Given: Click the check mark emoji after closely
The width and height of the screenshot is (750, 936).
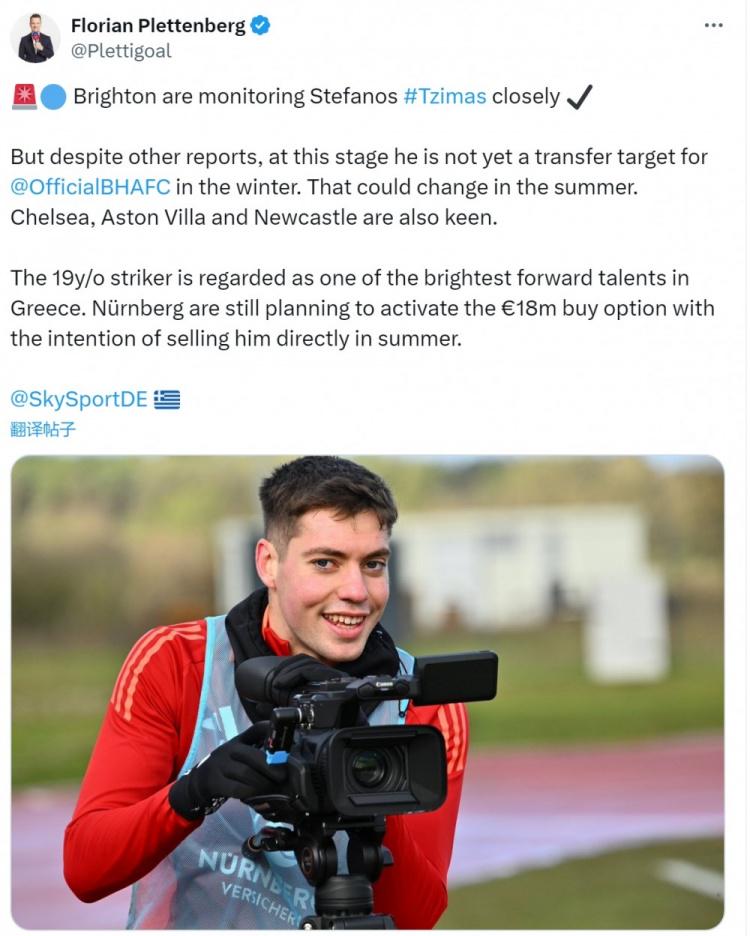Looking at the screenshot, I should pyautogui.click(x=579, y=97).
